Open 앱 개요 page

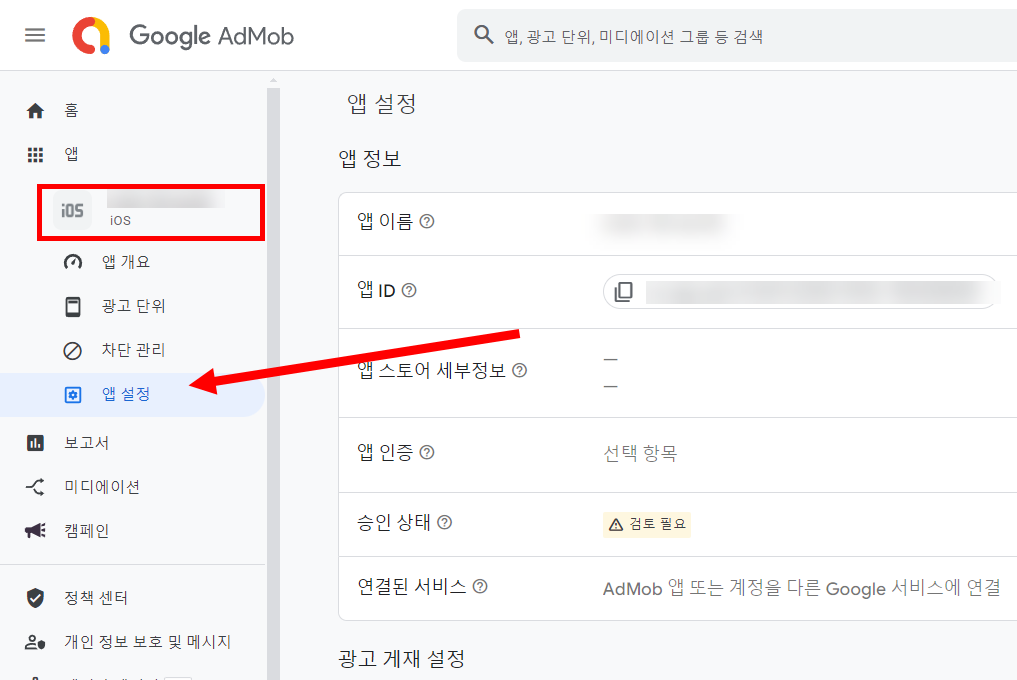click(x=126, y=262)
